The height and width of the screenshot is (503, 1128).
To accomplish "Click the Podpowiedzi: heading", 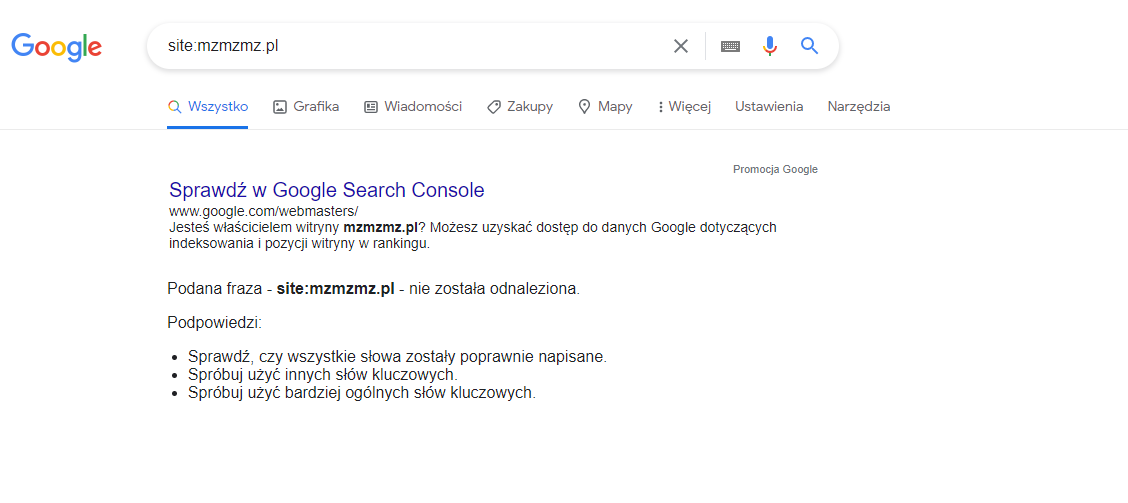I will click(x=214, y=322).
